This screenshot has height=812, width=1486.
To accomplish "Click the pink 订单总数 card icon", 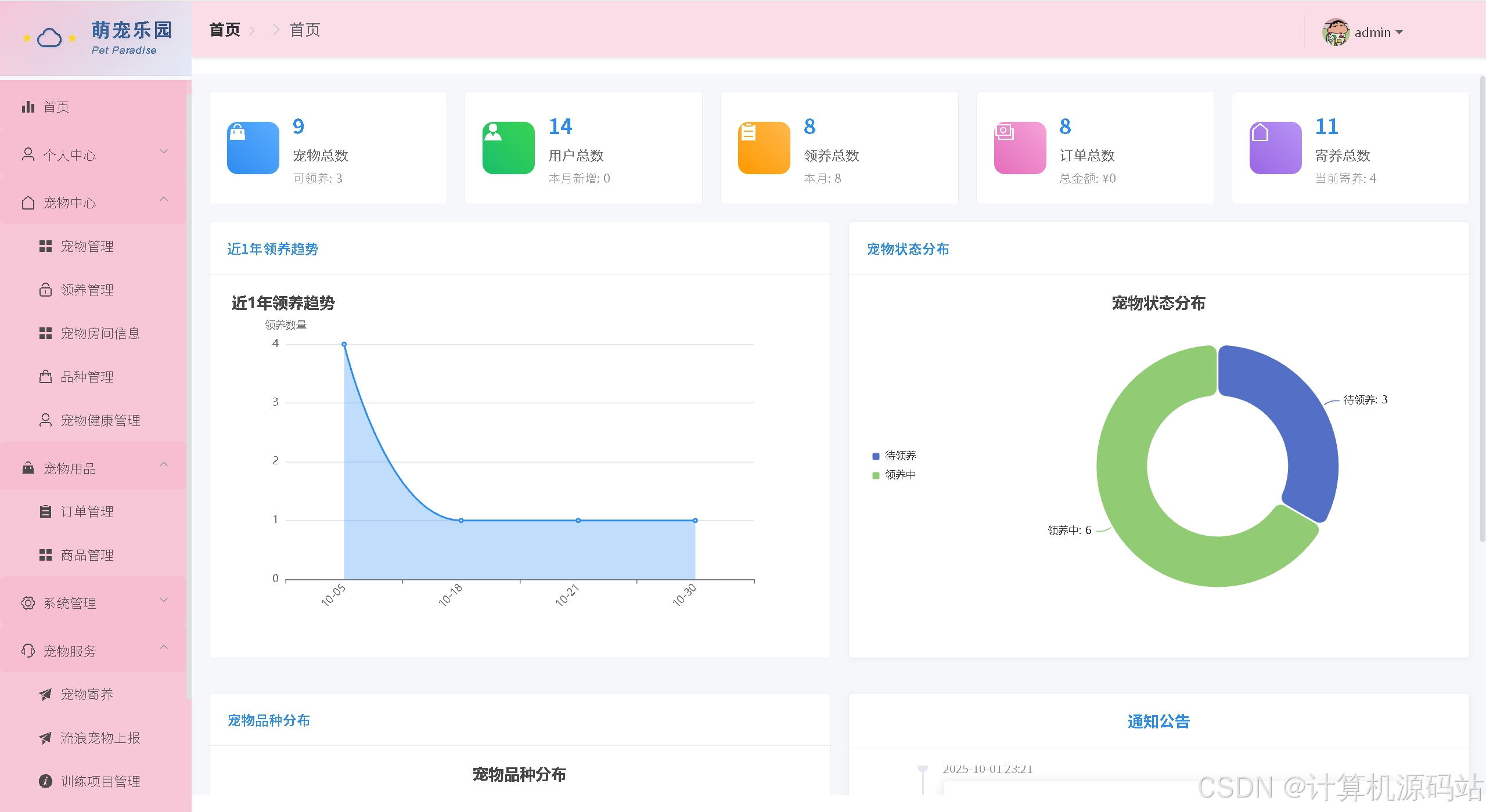I will 1020,148.
